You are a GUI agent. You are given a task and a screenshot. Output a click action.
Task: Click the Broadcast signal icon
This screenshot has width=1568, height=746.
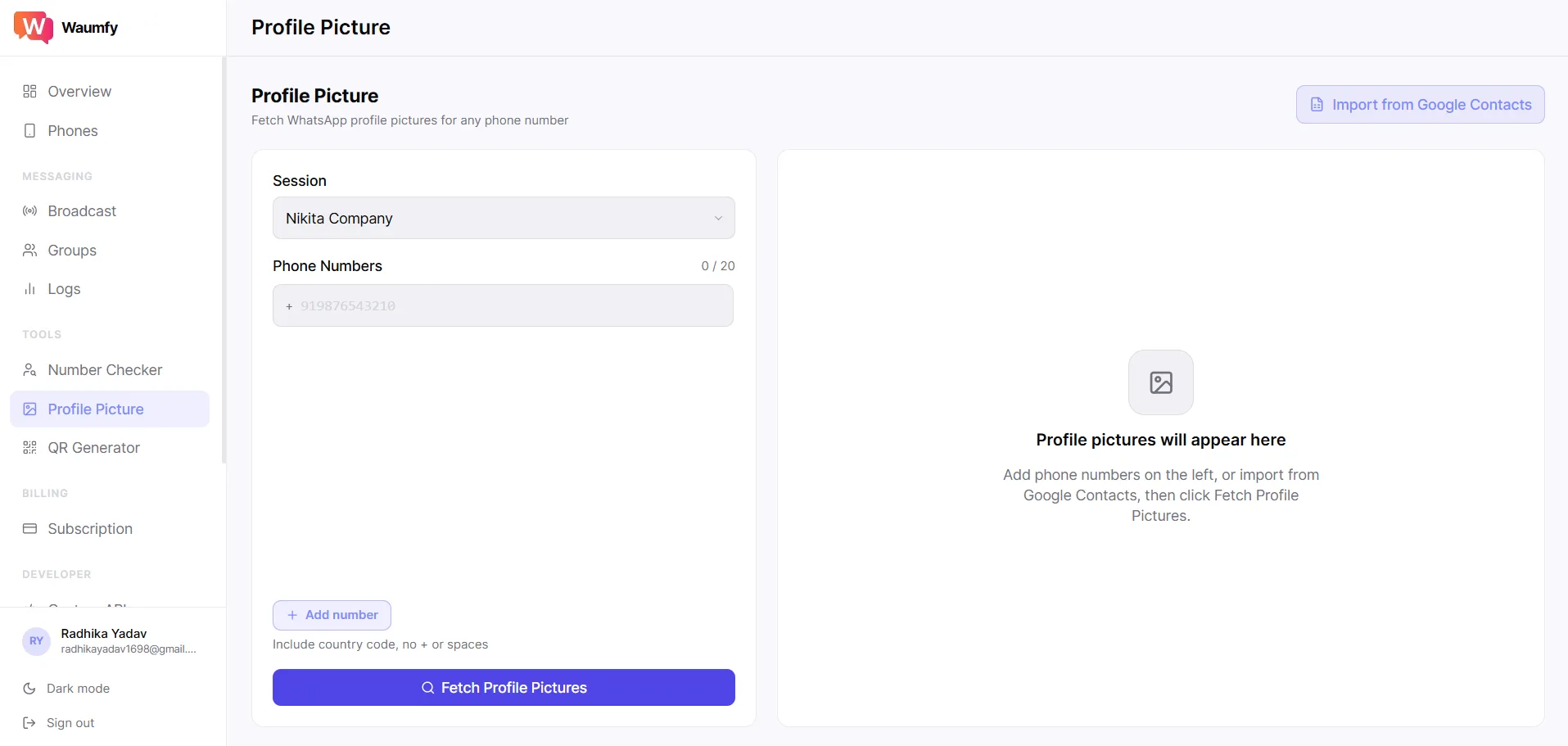pos(30,211)
